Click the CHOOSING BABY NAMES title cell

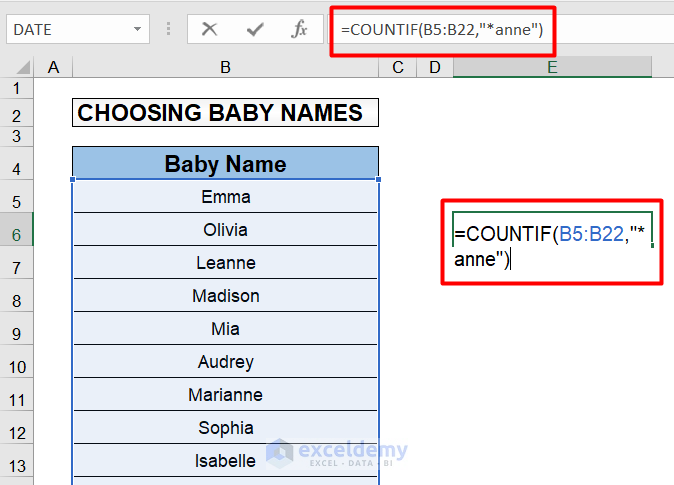pyautogui.click(x=225, y=113)
